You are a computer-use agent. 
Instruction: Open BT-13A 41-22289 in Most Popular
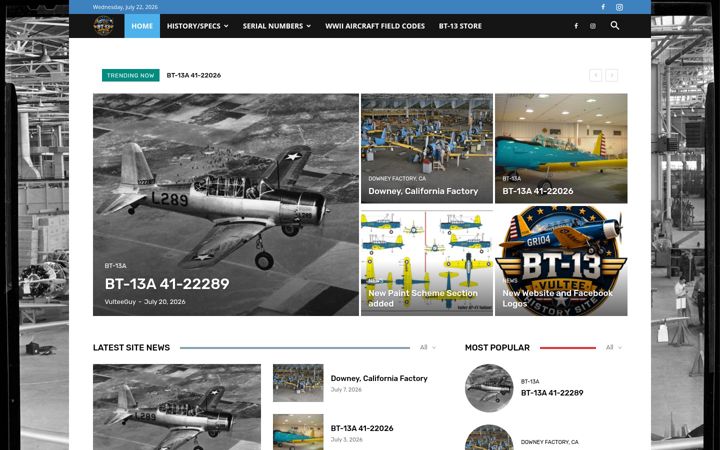point(552,393)
